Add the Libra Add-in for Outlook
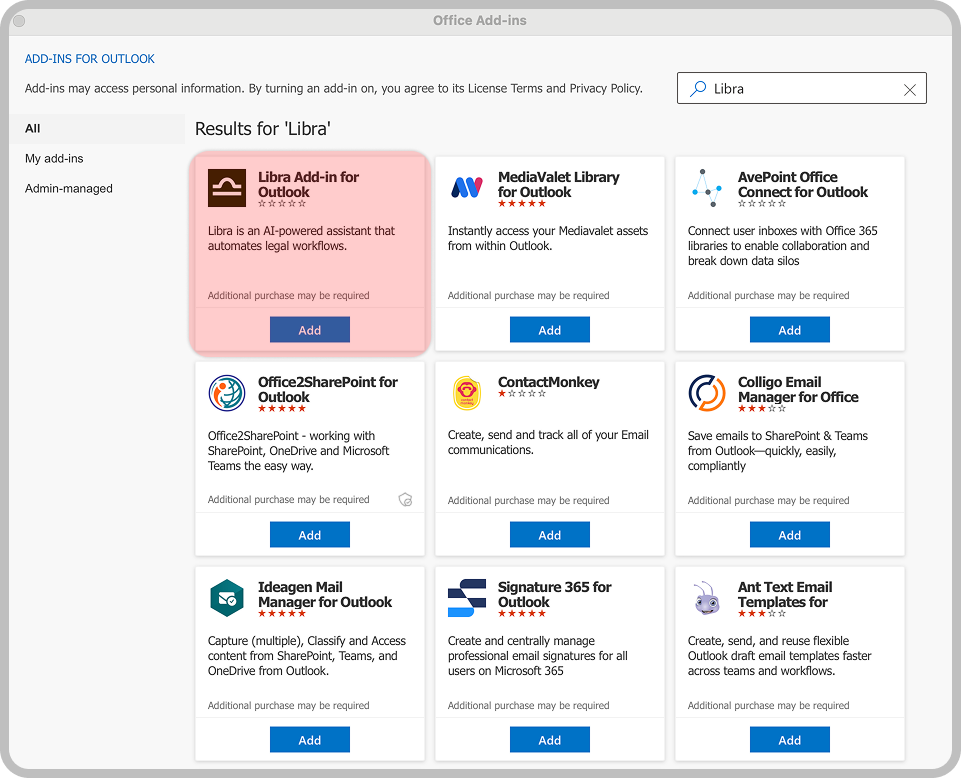The width and height of the screenshot is (961, 778). click(309, 329)
